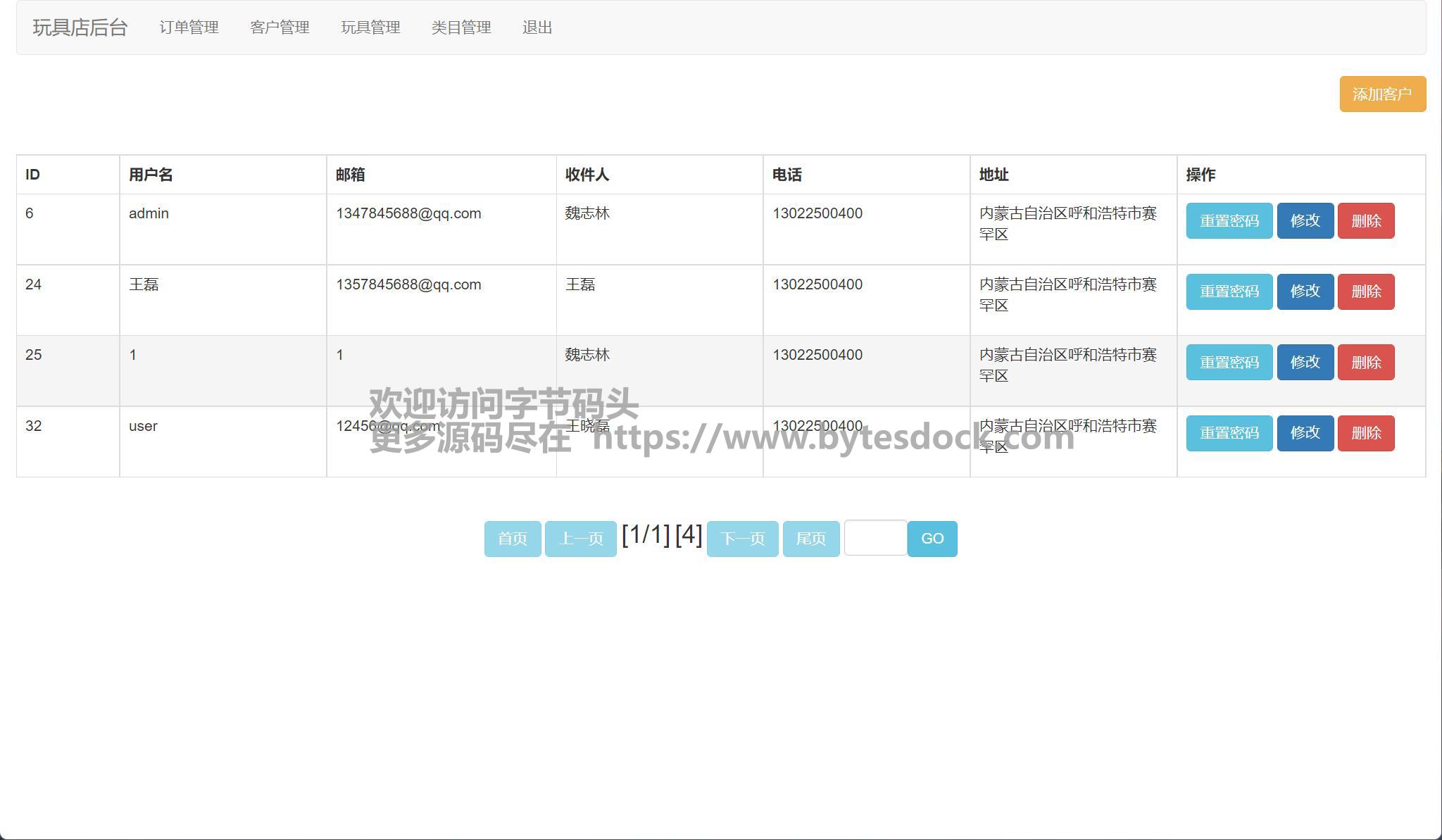Edit the admin customer row
The image size is (1442, 840).
(1305, 221)
